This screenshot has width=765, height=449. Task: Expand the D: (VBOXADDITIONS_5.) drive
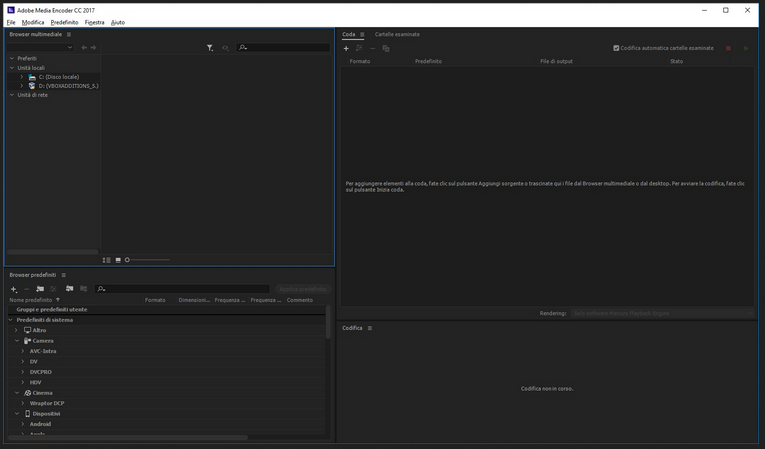point(21,86)
